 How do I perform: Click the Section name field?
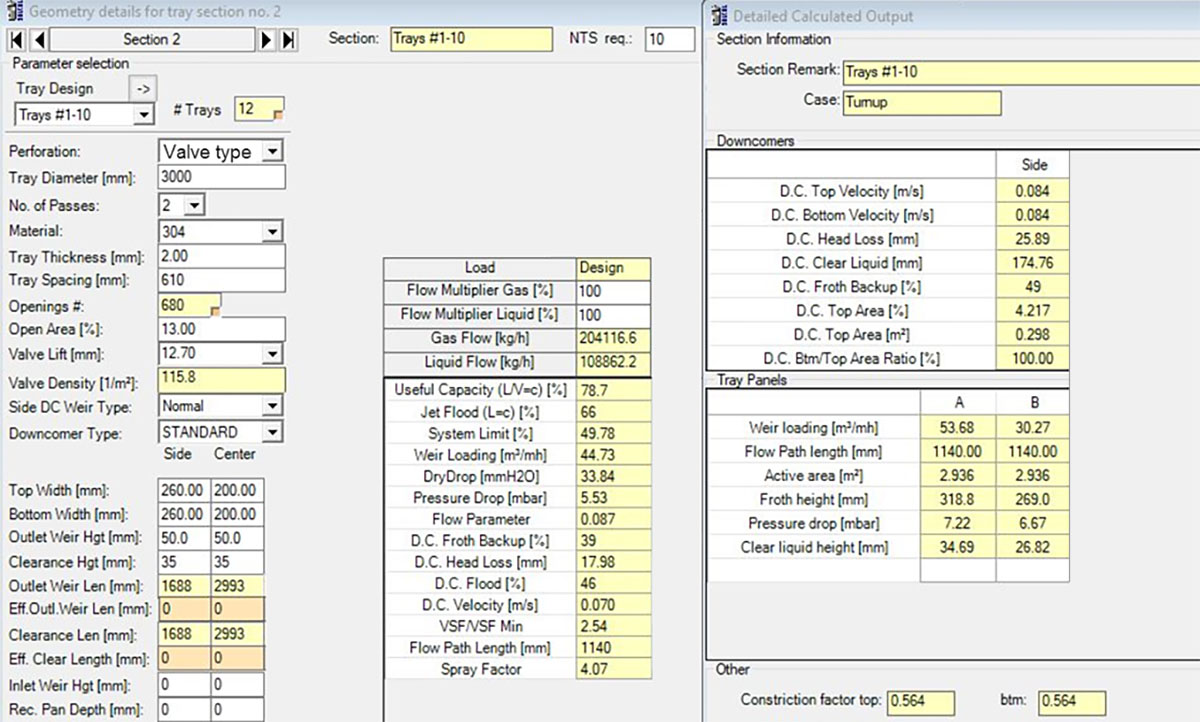click(x=470, y=39)
